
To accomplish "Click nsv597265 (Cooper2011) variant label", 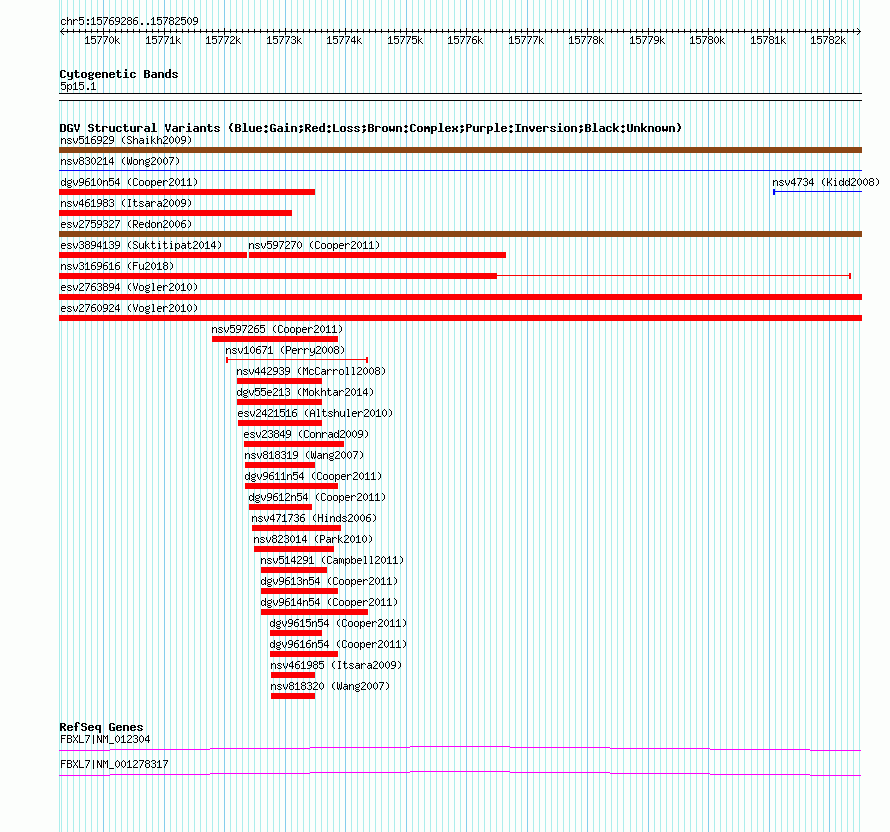I will tap(277, 329).
